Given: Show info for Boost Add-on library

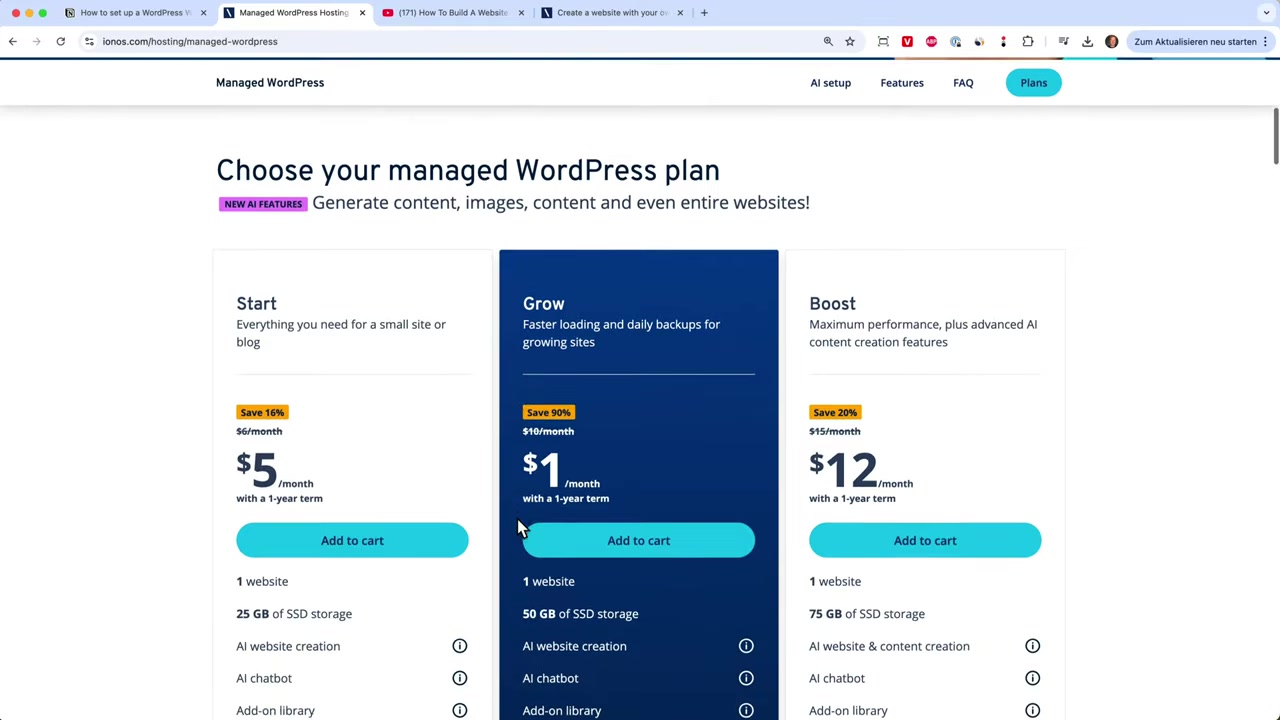Looking at the screenshot, I should click(x=1032, y=710).
